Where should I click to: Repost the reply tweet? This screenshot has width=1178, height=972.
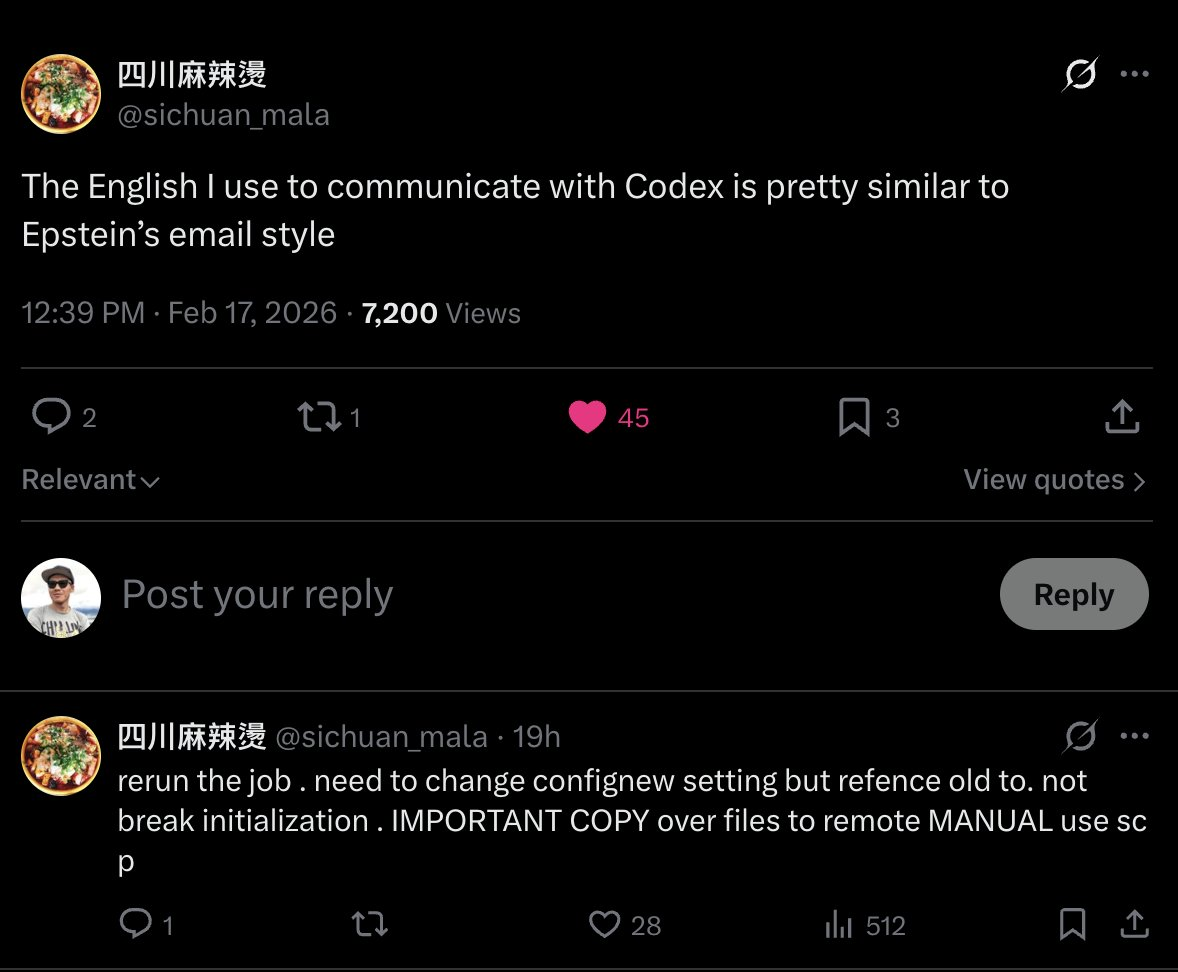click(370, 924)
